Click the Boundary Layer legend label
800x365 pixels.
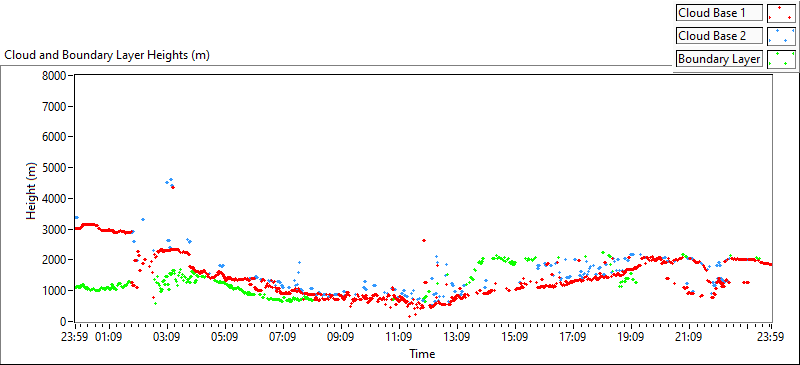(x=719, y=59)
